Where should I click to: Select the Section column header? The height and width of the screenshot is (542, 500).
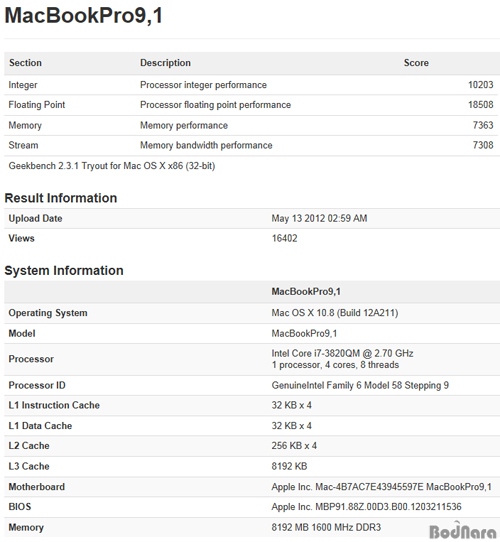[x=25, y=63]
